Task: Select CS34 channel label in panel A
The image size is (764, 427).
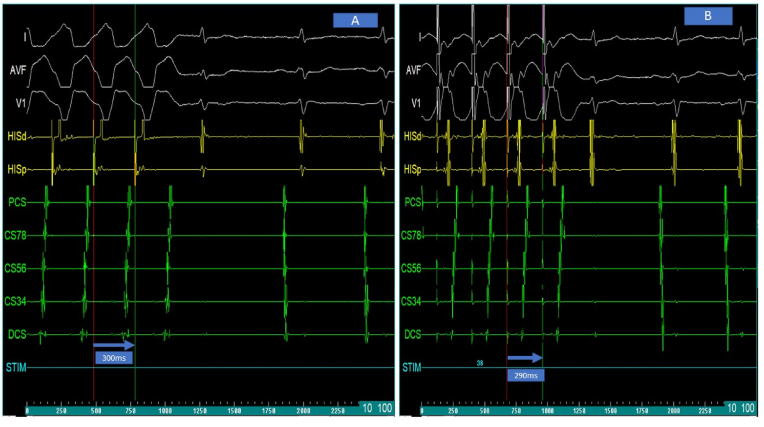Action: tap(16, 301)
